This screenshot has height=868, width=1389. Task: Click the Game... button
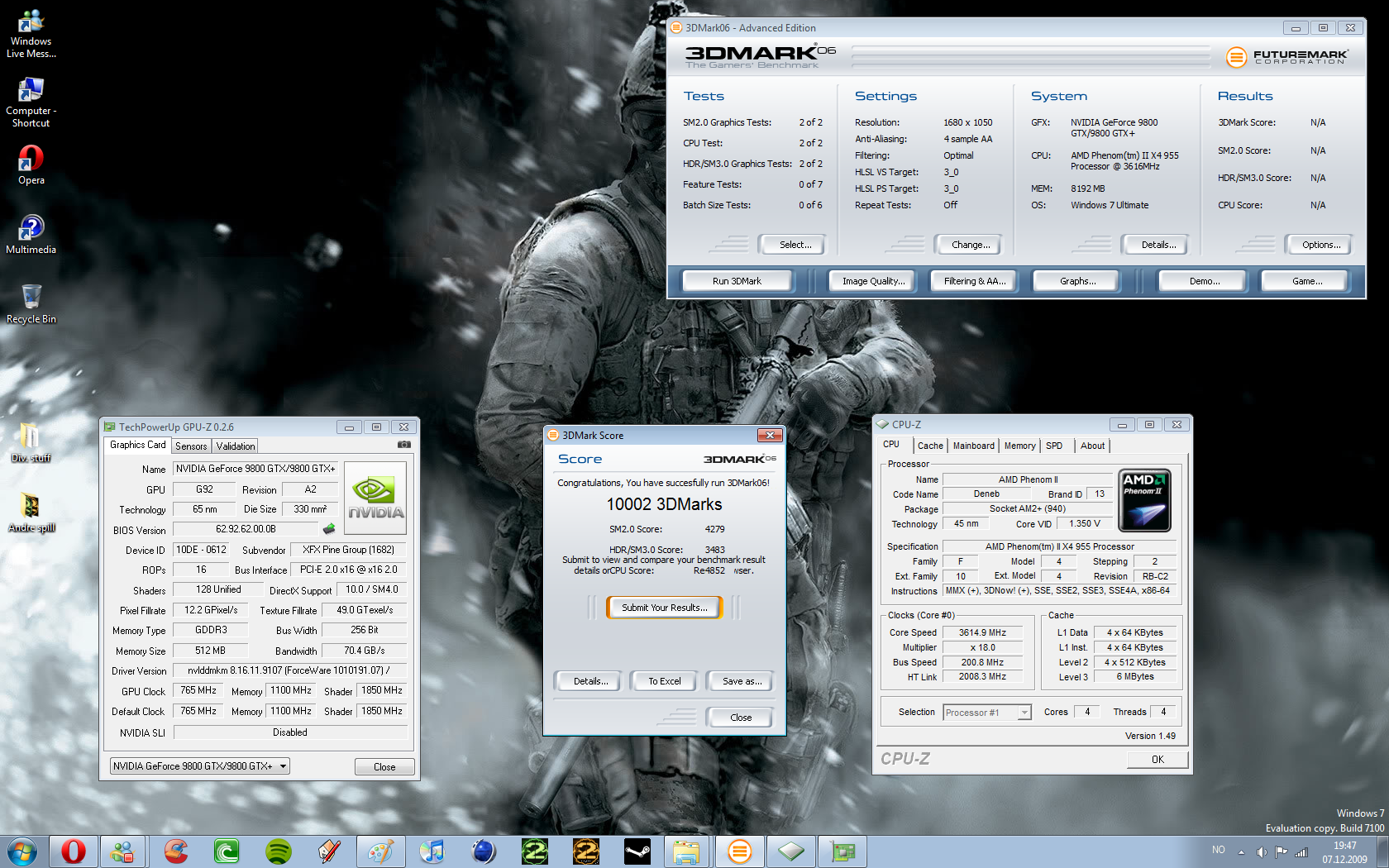[1306, 281]
